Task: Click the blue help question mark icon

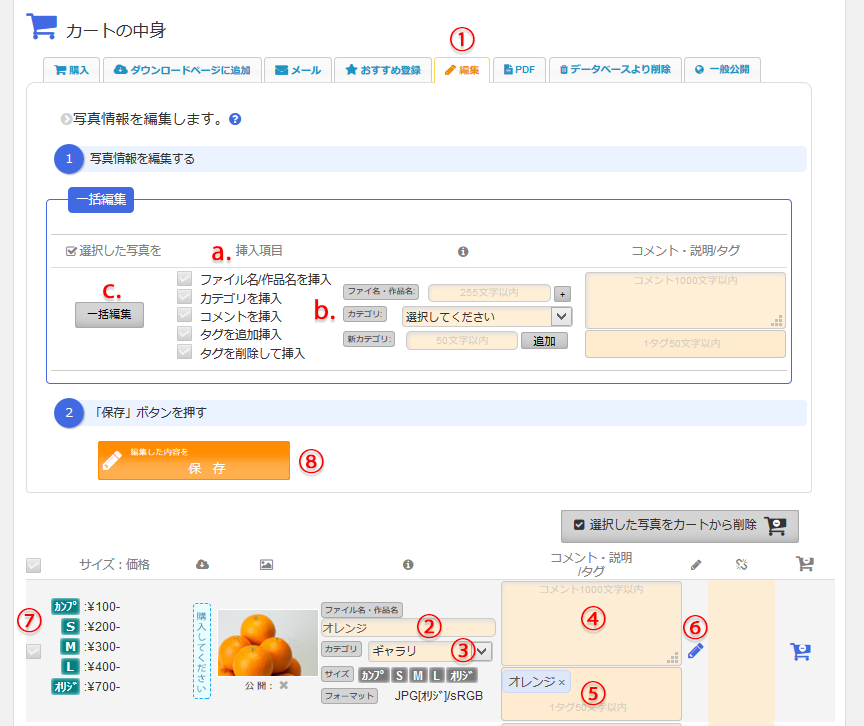Action: pos(235,119)
